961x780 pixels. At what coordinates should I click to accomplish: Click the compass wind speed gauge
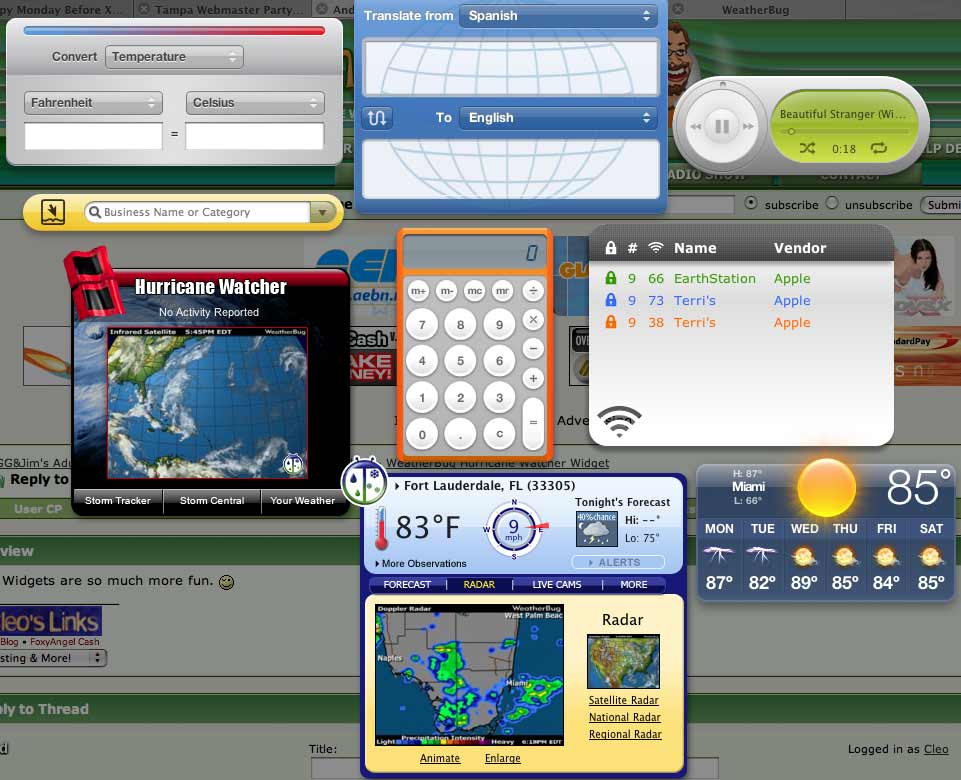click(515, 529)
